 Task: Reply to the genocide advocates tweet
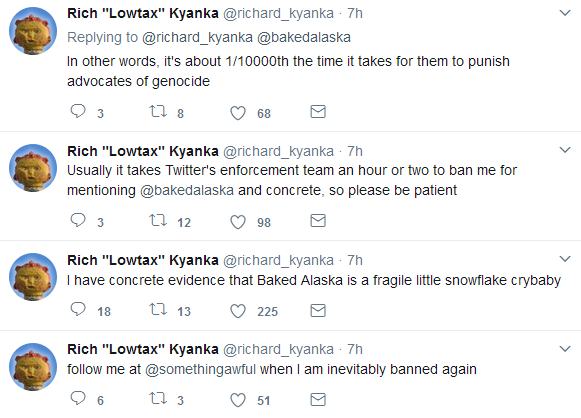pos(78,111)
